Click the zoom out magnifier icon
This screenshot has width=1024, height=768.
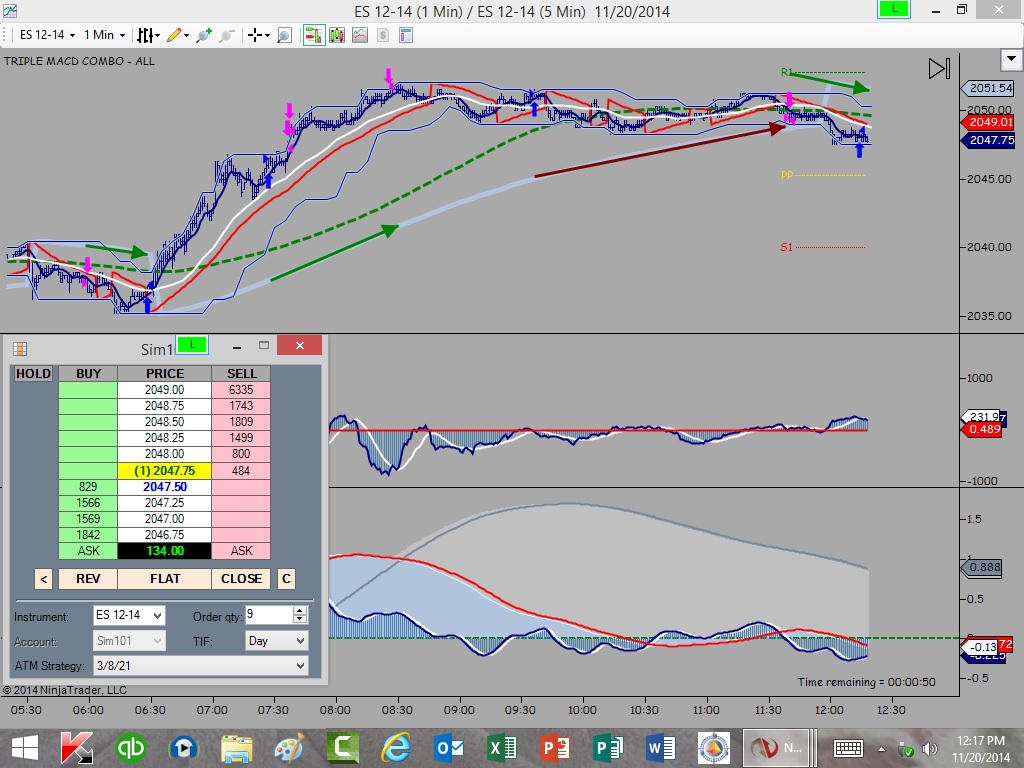pos(227,35)
